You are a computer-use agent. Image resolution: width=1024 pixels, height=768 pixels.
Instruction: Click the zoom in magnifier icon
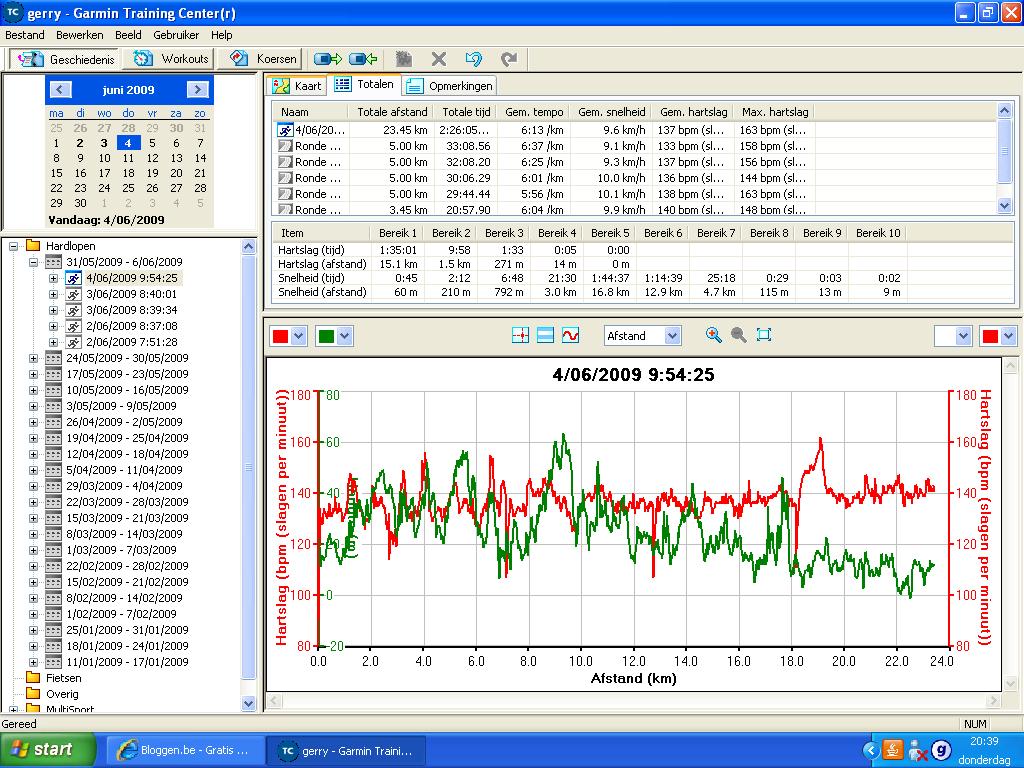(713, 336)
